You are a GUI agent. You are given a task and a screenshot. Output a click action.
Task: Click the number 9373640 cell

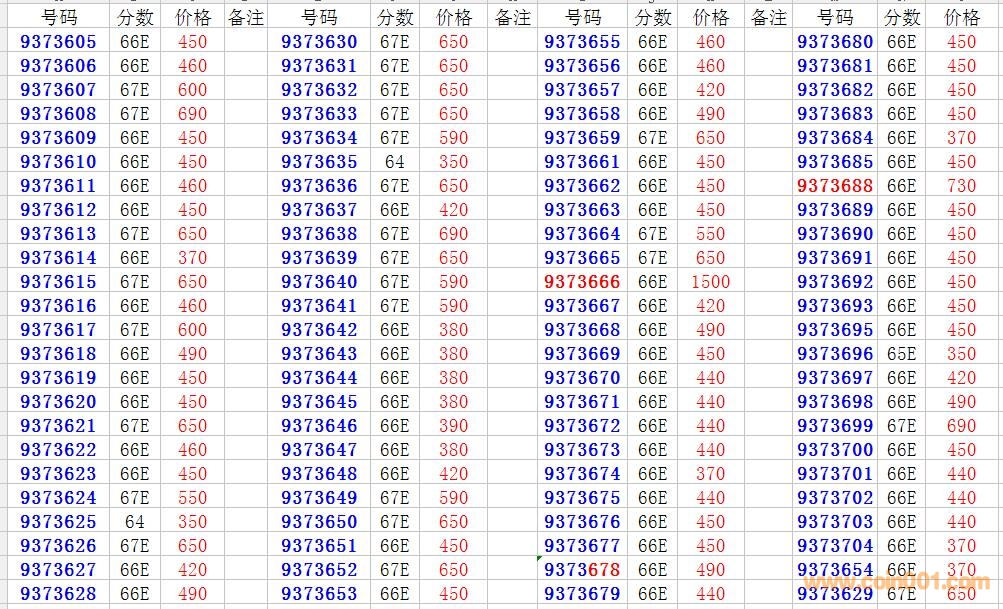(x=319, y=282)
